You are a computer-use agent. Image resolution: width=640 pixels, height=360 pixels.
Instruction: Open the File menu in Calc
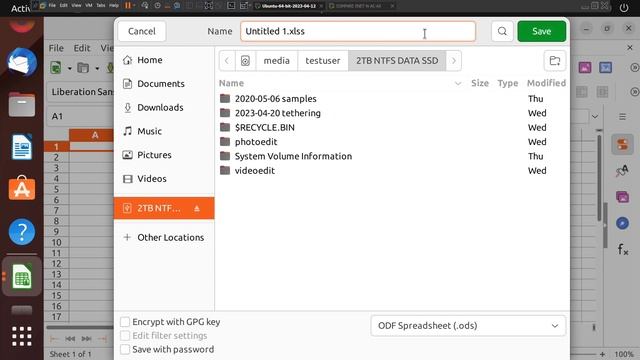click(56, 48)
